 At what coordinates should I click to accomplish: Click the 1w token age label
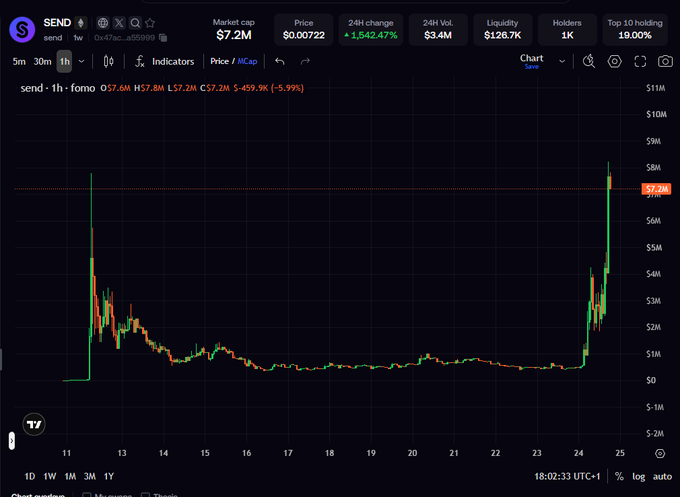pos(78,38)
